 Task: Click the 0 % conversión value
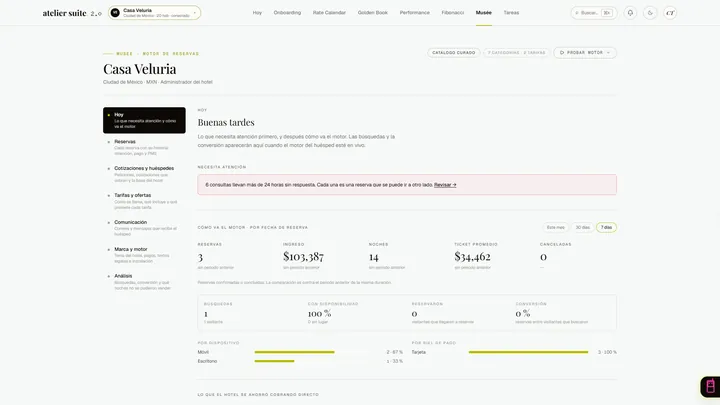[523, 314]
